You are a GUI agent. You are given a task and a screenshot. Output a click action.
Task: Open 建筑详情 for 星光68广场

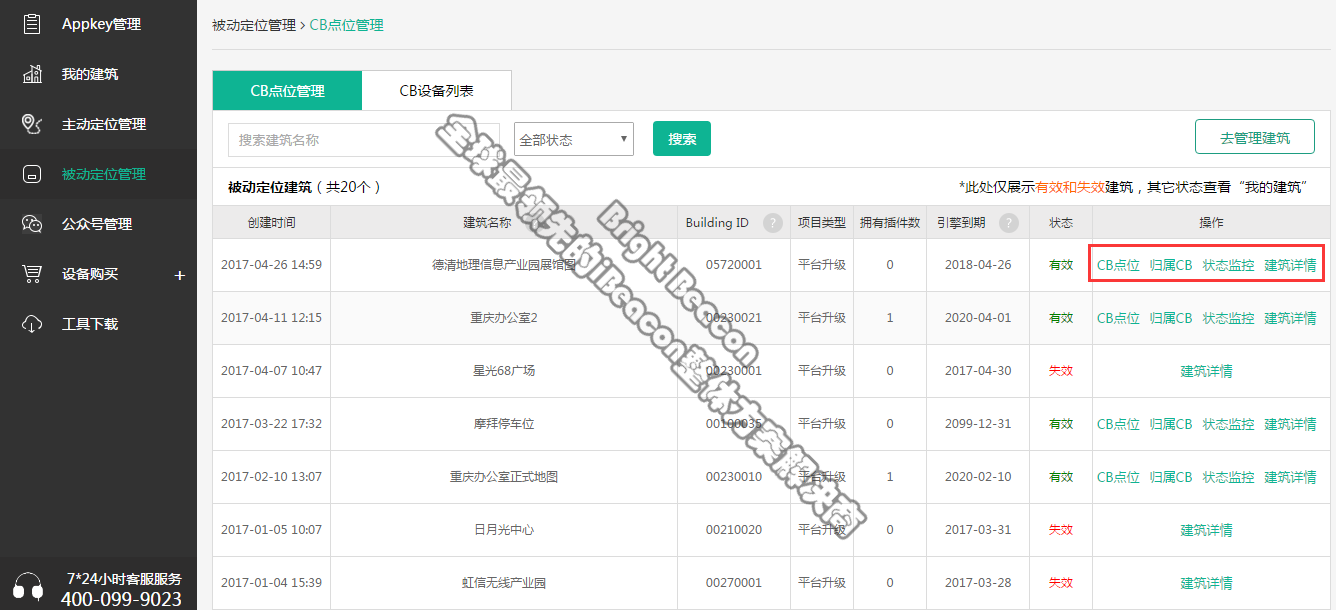(x=1206, y=371)
